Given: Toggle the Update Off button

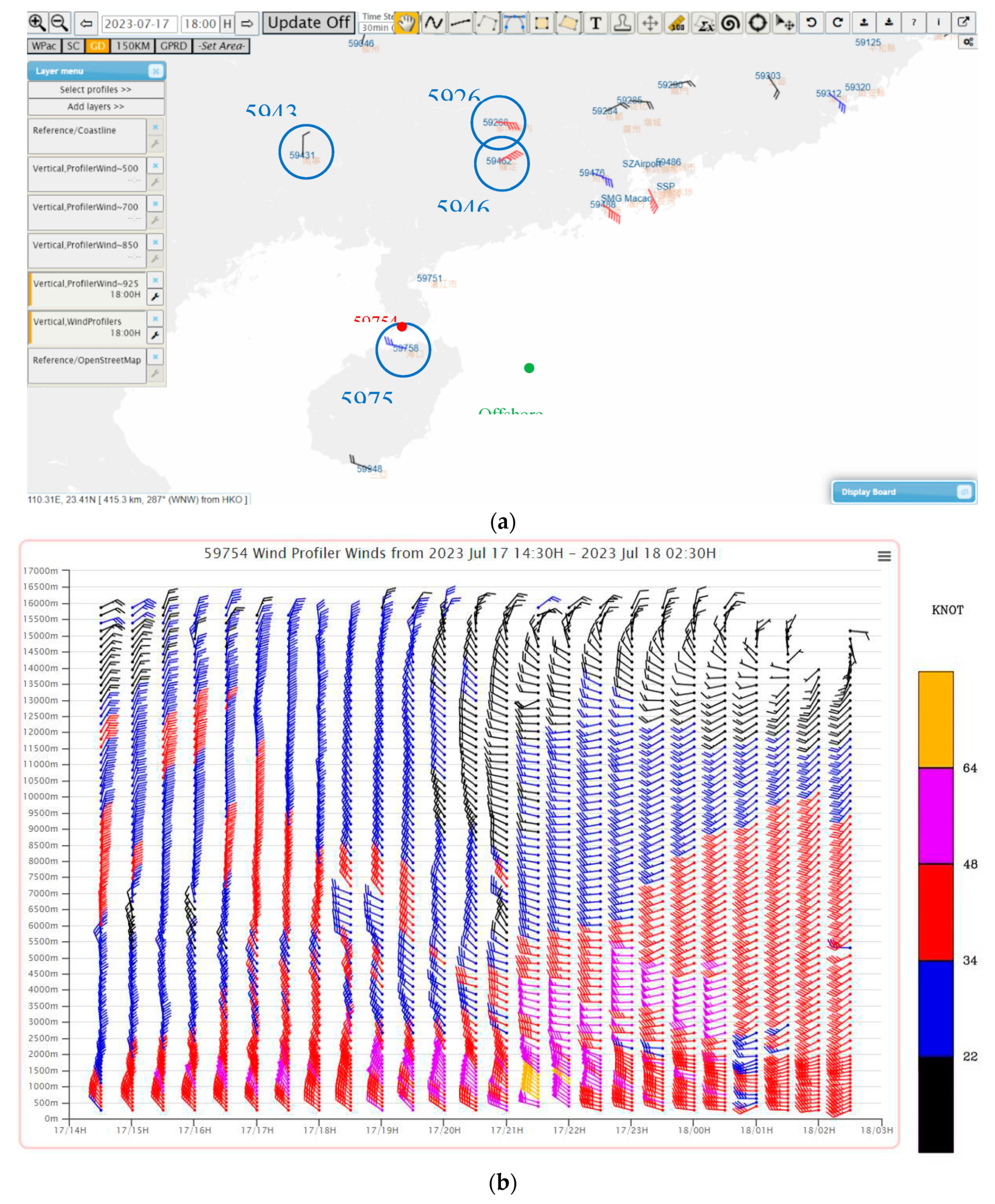Looking at the screenshot, I should (x=308, y=23).
